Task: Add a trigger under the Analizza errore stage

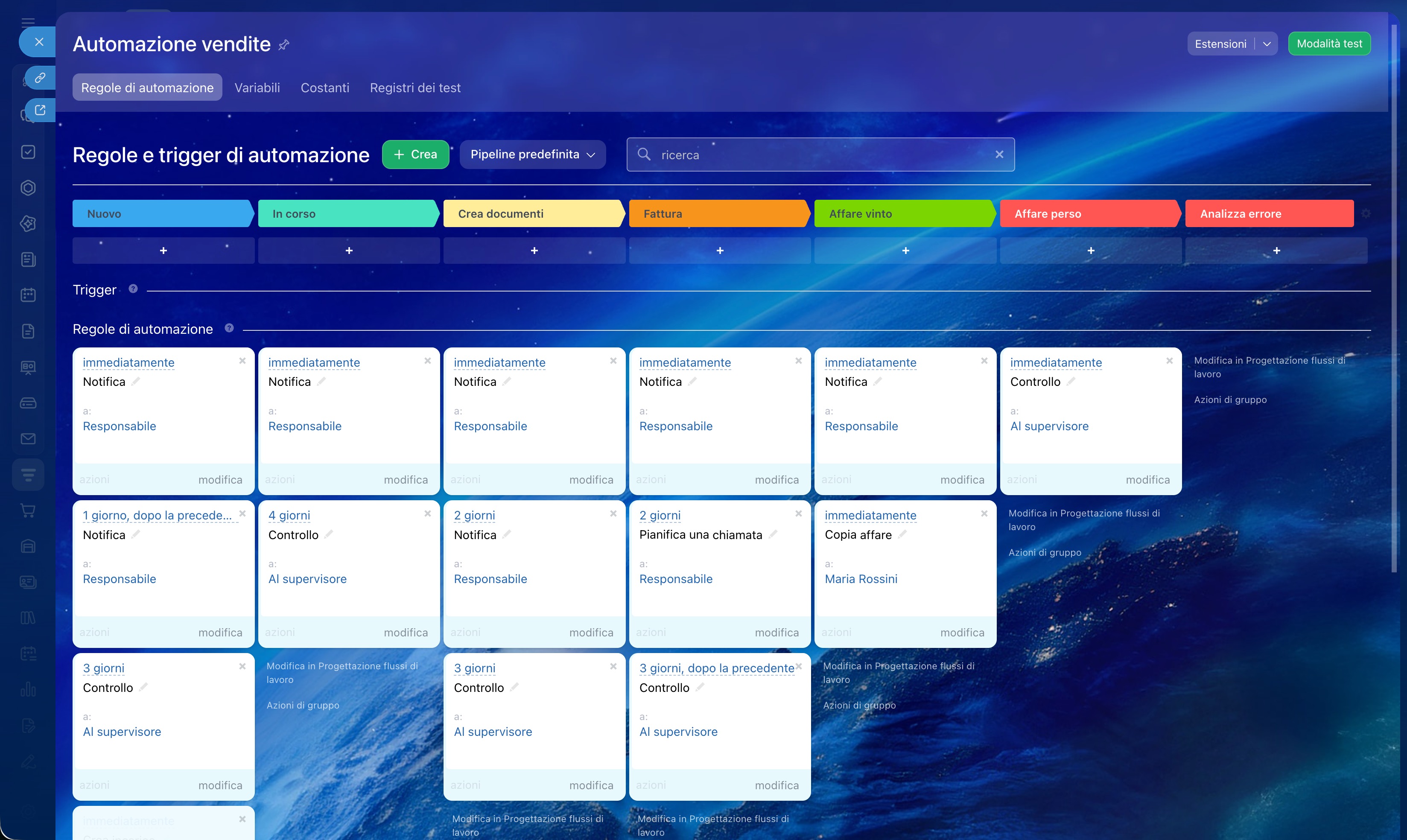Action: click(1277, 250)
